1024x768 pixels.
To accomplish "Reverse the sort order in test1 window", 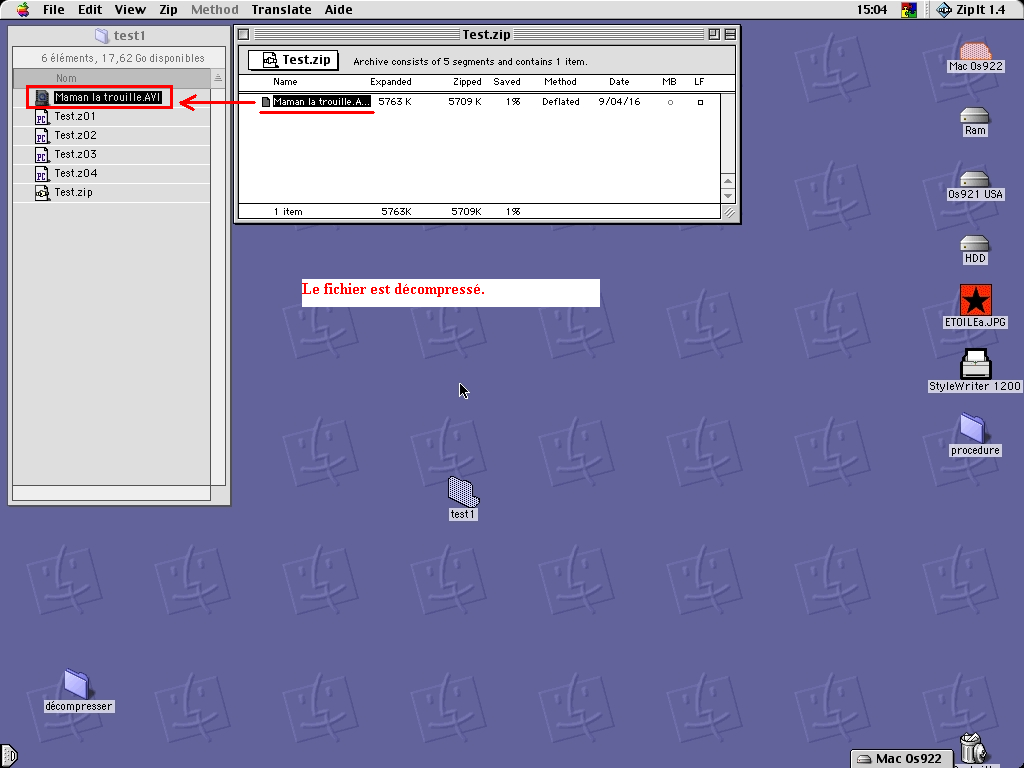I will [218, 78].
